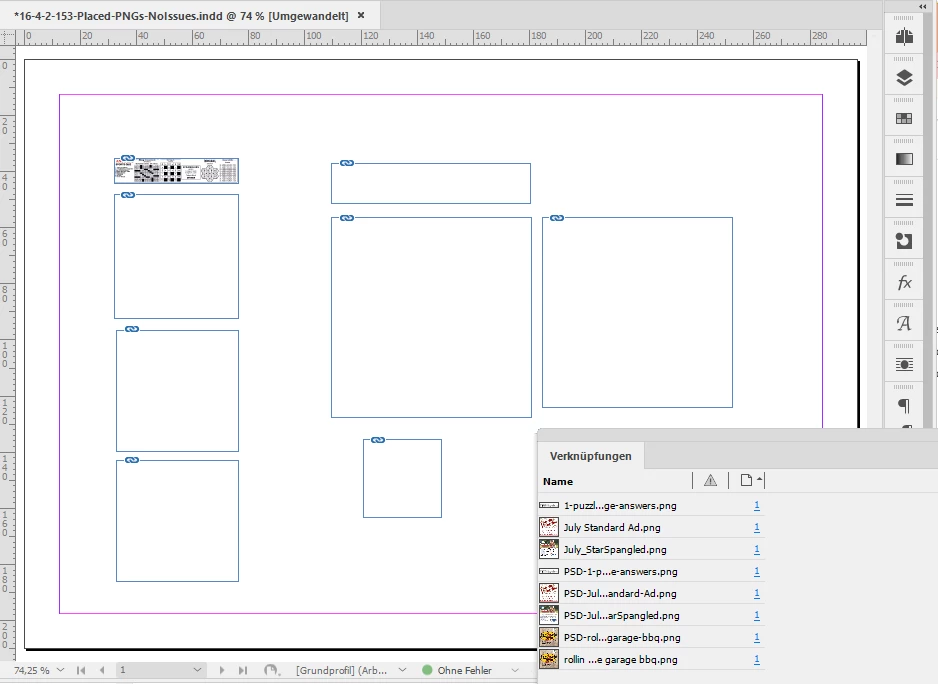The image size is (938, 684).
Task: Click page link 1 for rollin ...e garage bbq.png
Action: (x=757, y=659)
